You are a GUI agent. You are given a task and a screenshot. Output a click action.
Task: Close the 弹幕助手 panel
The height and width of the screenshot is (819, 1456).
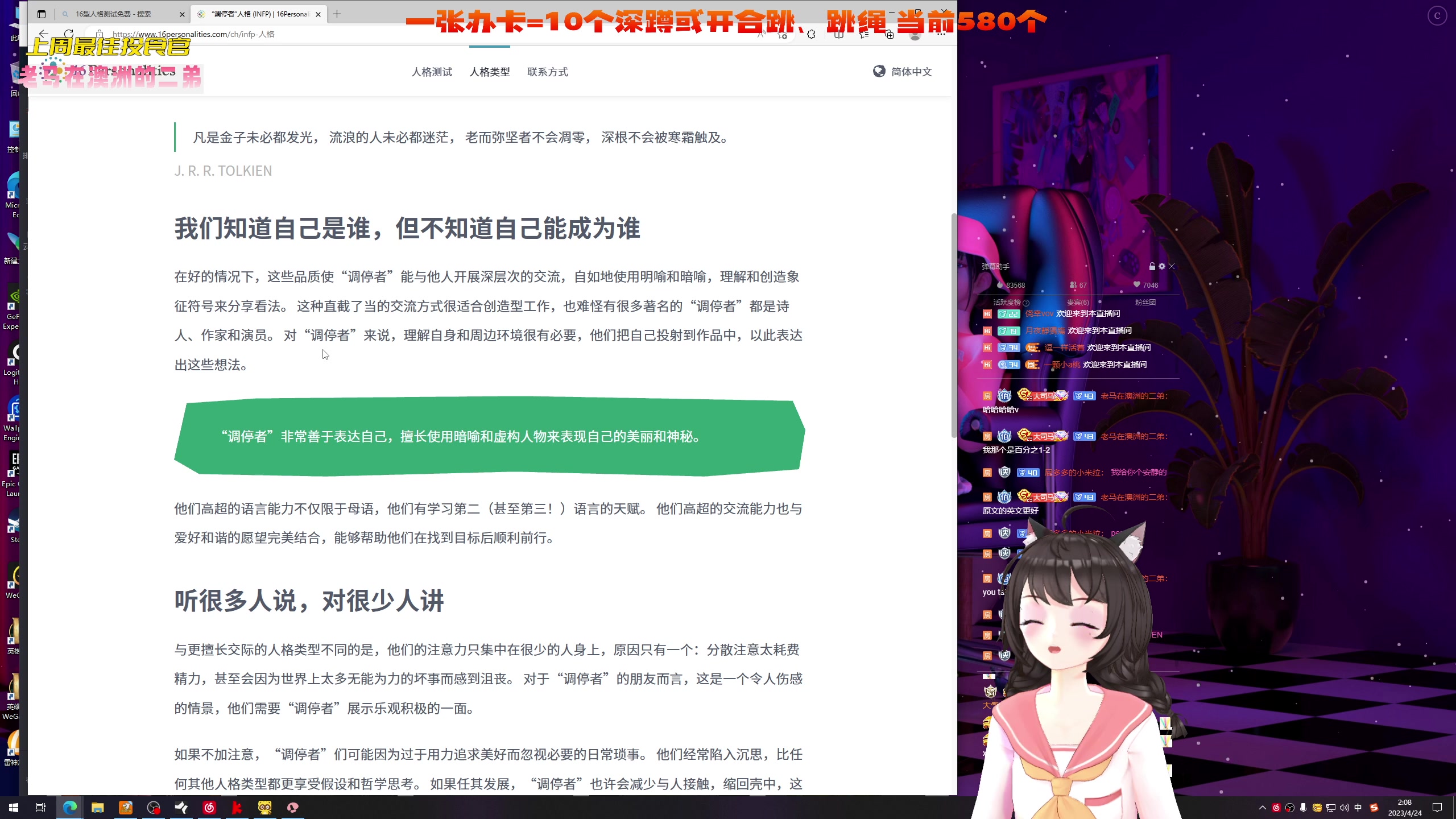(x=1172, y=266)
